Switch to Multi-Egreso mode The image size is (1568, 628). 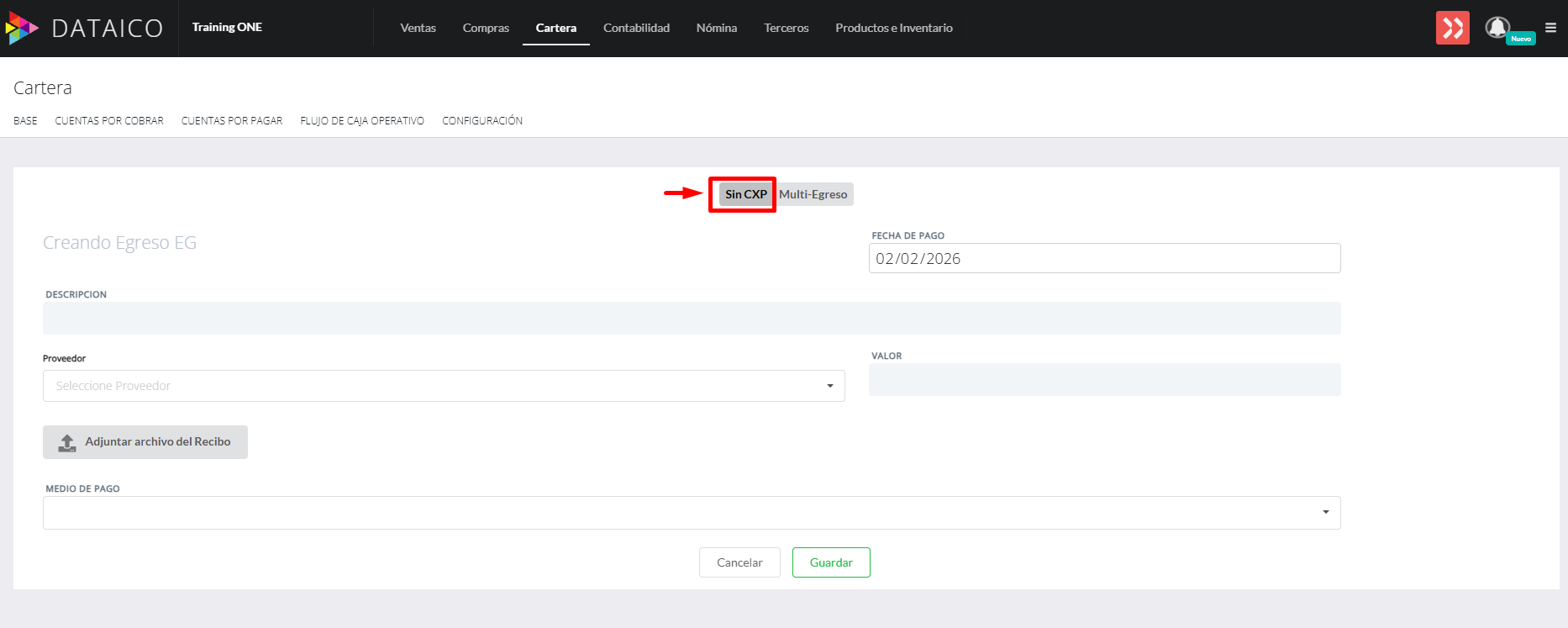tap(813, 194)
